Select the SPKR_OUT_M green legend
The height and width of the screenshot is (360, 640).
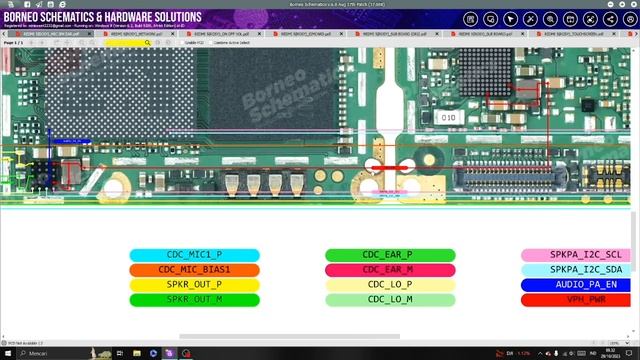click(x=194, y=300)
